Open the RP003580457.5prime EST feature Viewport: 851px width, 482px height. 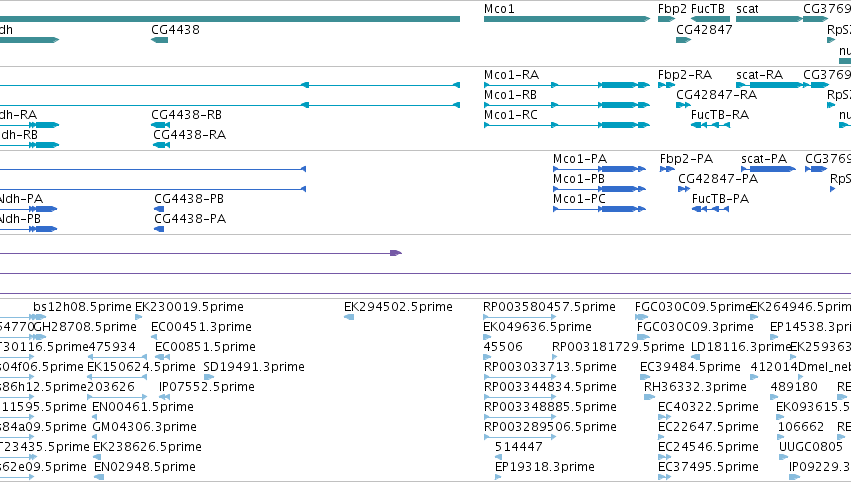pos(519,317)
